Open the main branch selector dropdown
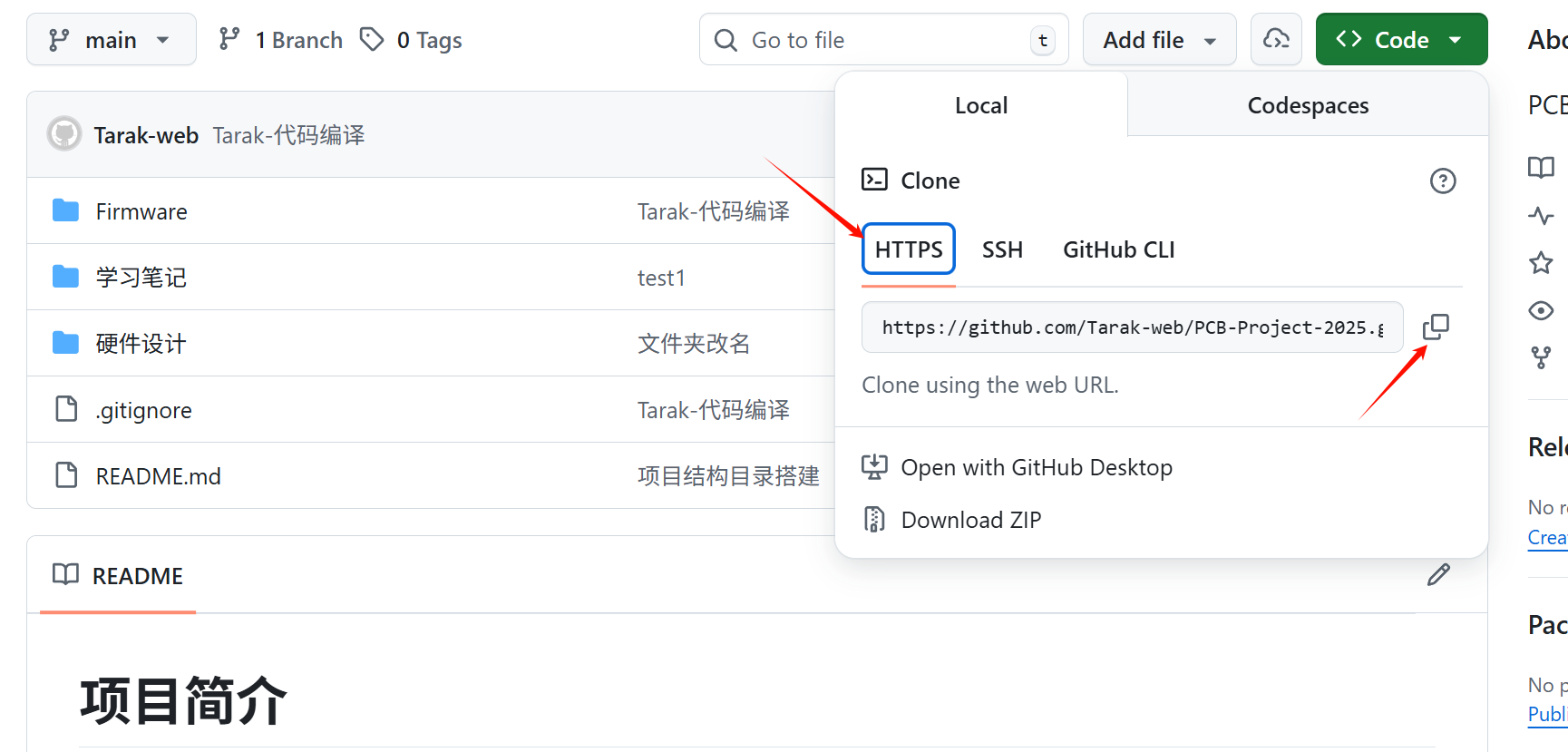 point(112,39)
